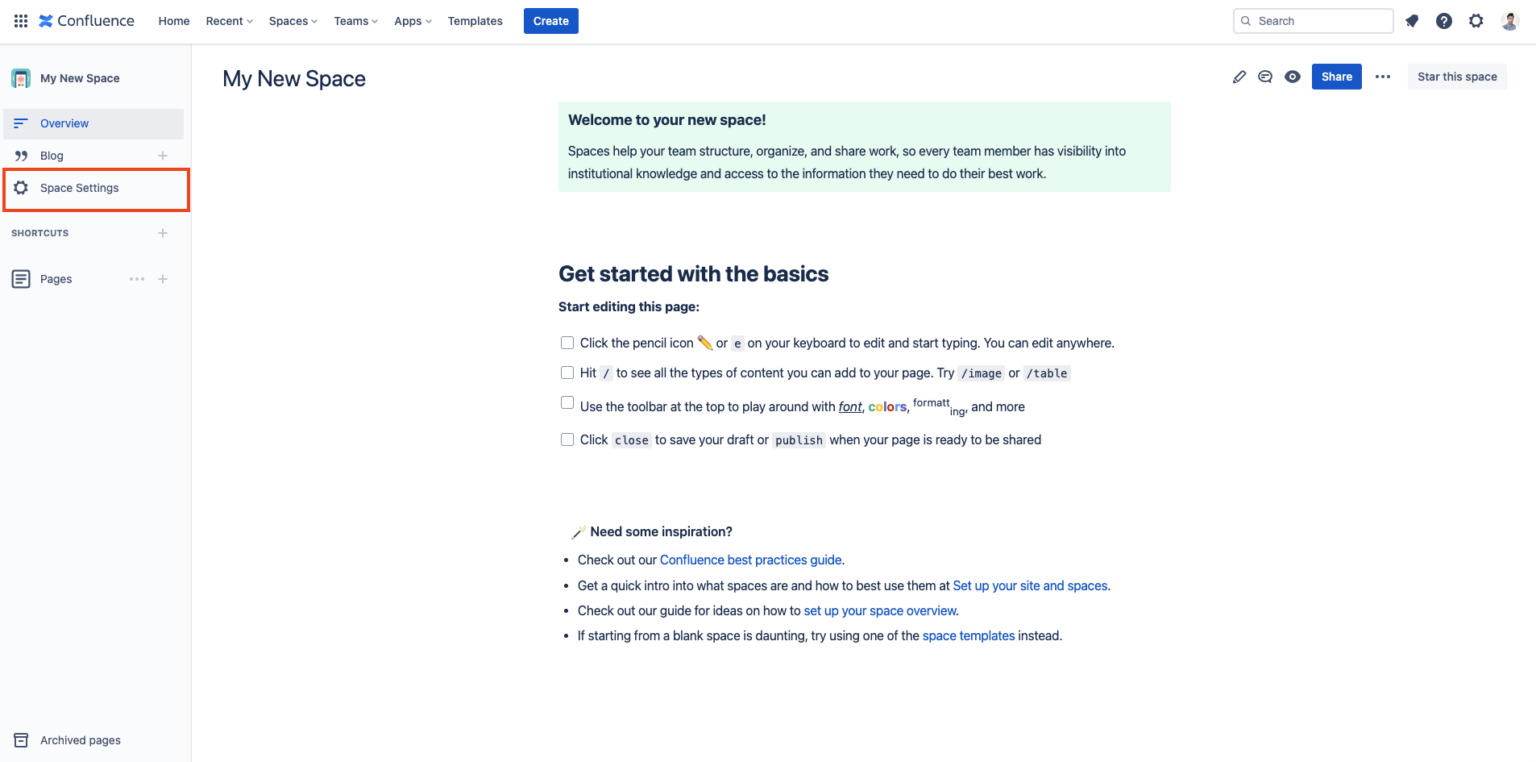Open notifications bell icon

[x=1411, y=20]
